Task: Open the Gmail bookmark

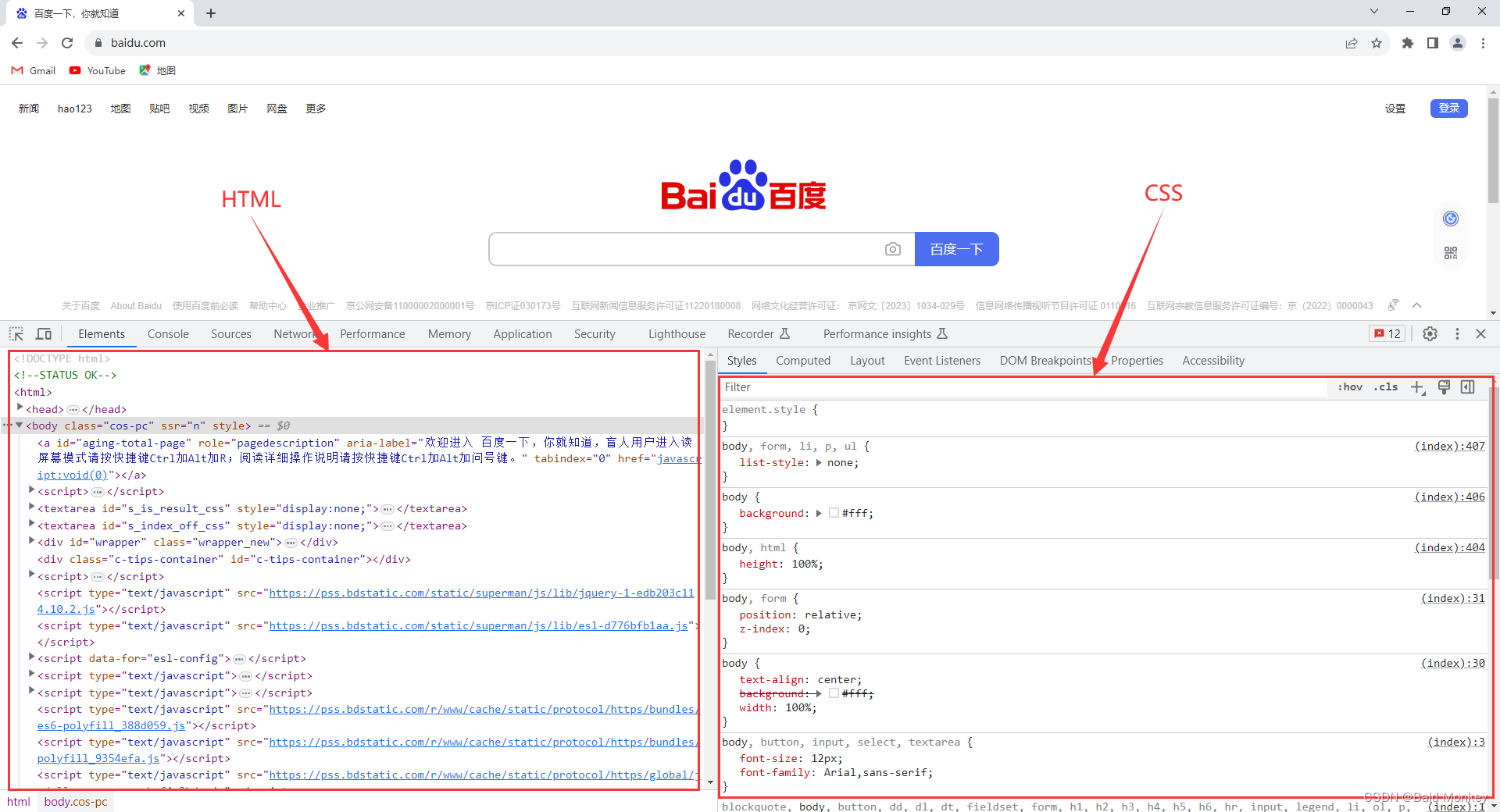Action: click(34, 70)
